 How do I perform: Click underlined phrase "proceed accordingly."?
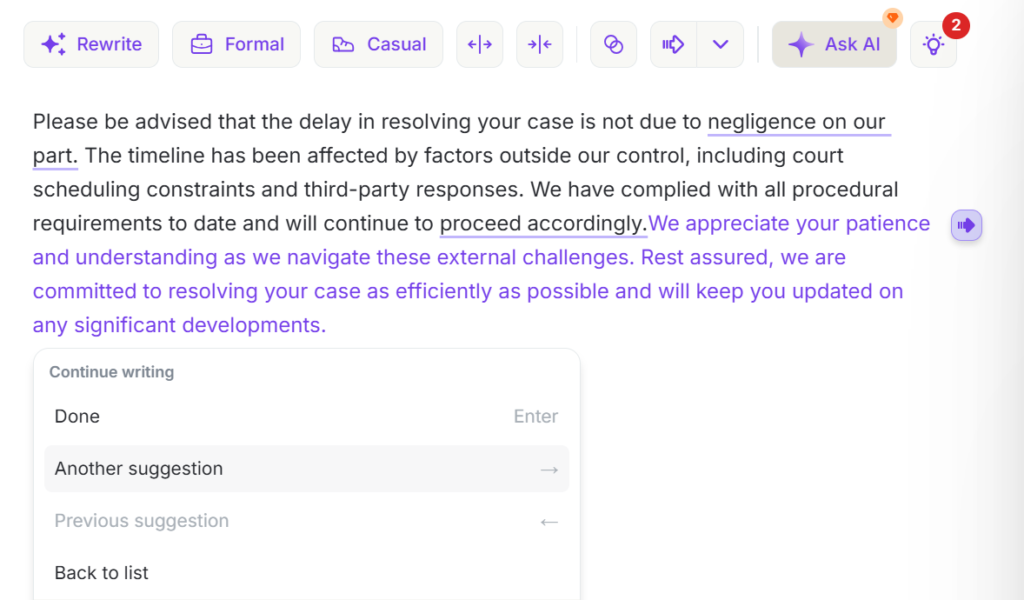543,223
